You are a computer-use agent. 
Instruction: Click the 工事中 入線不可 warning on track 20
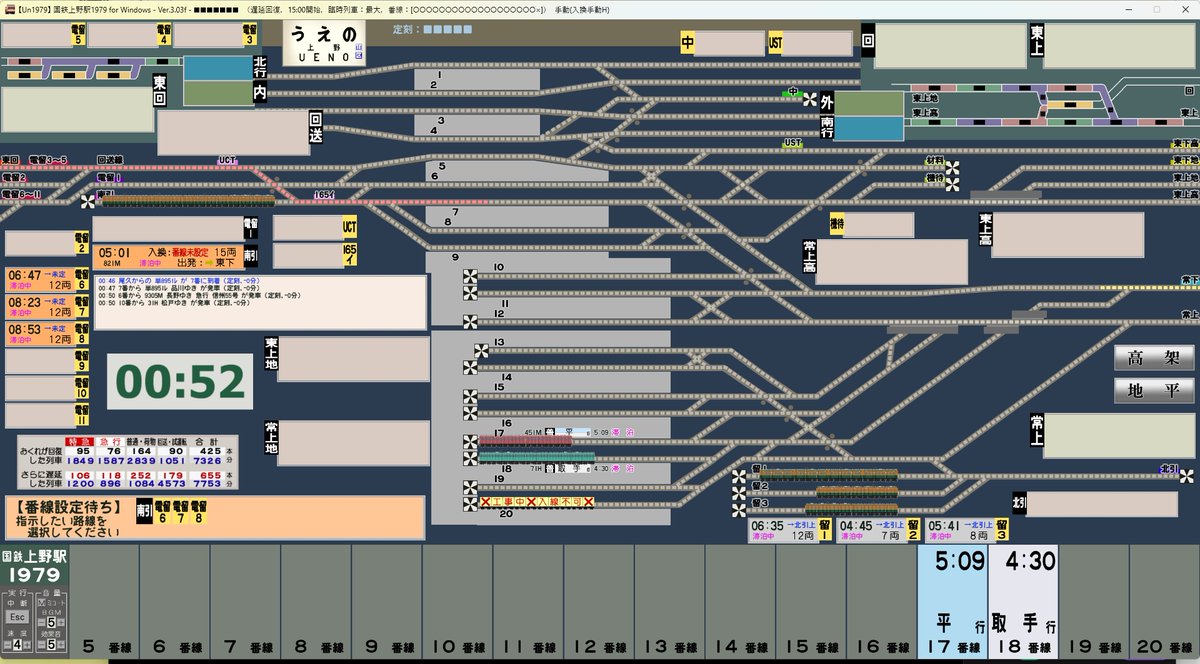click(537, 502)
